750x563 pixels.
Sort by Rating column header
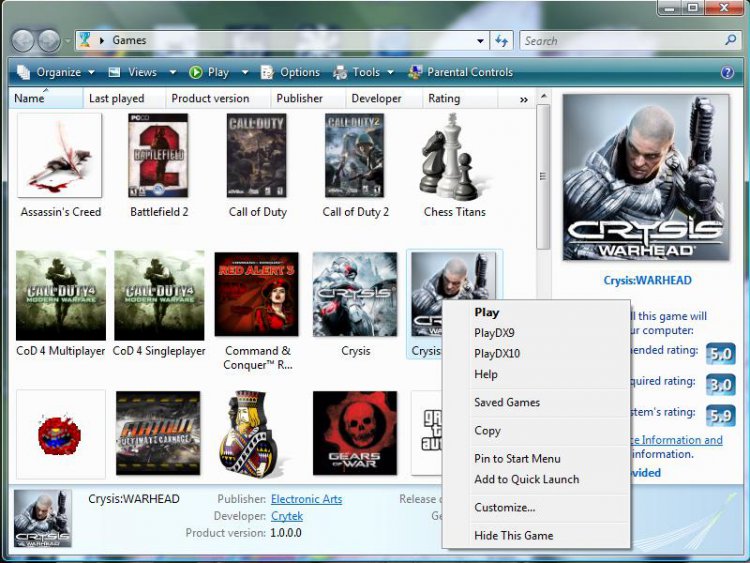pos(460,98)
